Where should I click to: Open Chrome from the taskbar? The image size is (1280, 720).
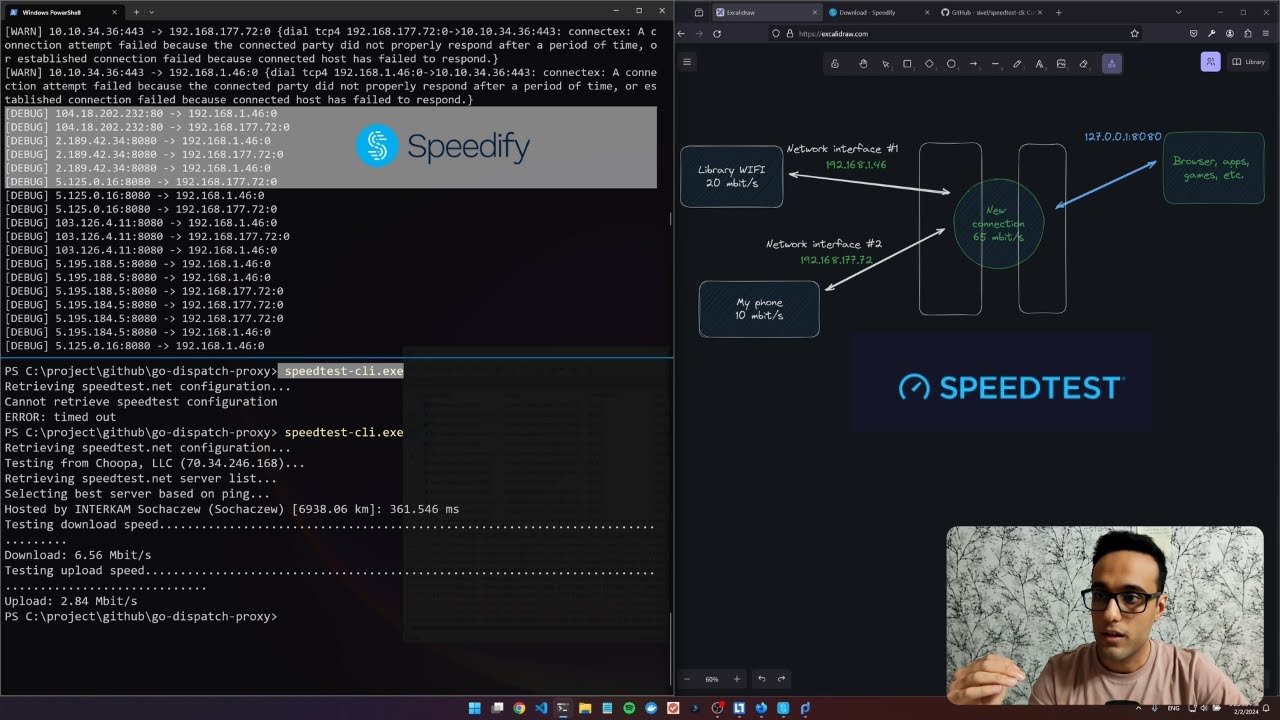[519, 708]
